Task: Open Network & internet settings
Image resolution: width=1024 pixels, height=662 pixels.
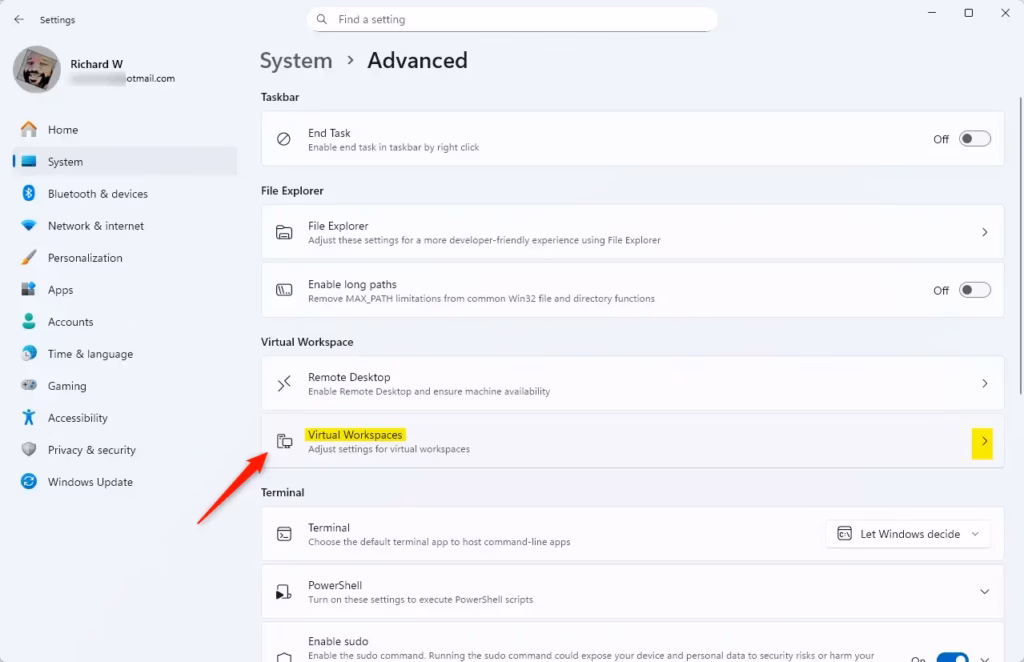Action: point(125,225)
